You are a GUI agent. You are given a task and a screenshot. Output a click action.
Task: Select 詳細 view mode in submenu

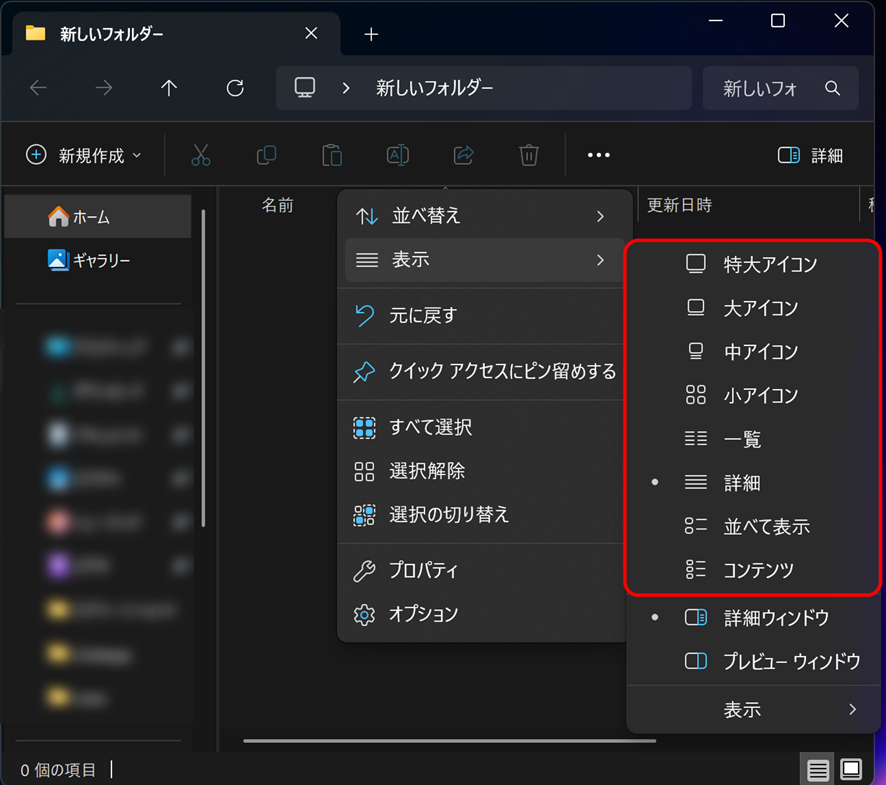(742, 483)
